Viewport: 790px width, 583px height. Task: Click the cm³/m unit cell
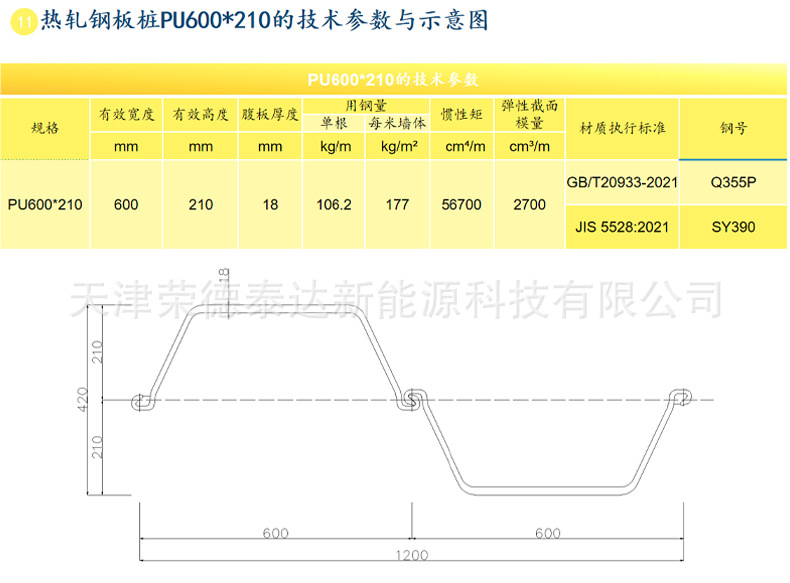(530, 147)
